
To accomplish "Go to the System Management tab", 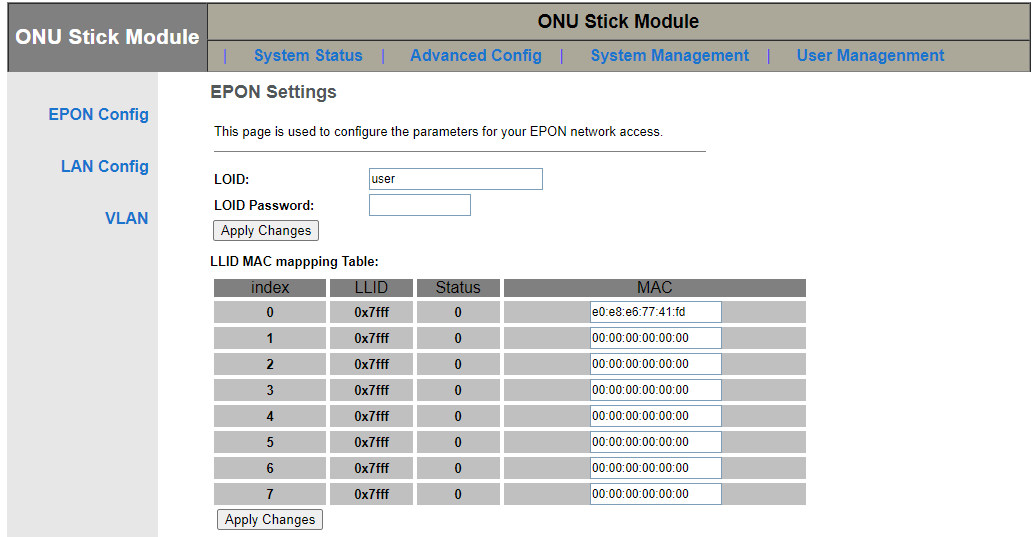I will point(669,56).
